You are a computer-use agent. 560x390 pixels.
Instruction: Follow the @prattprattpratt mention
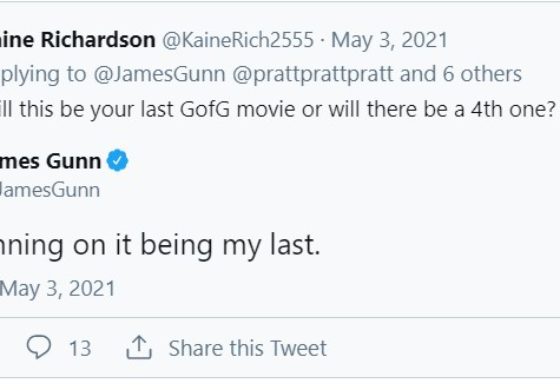tap(313, 75)
